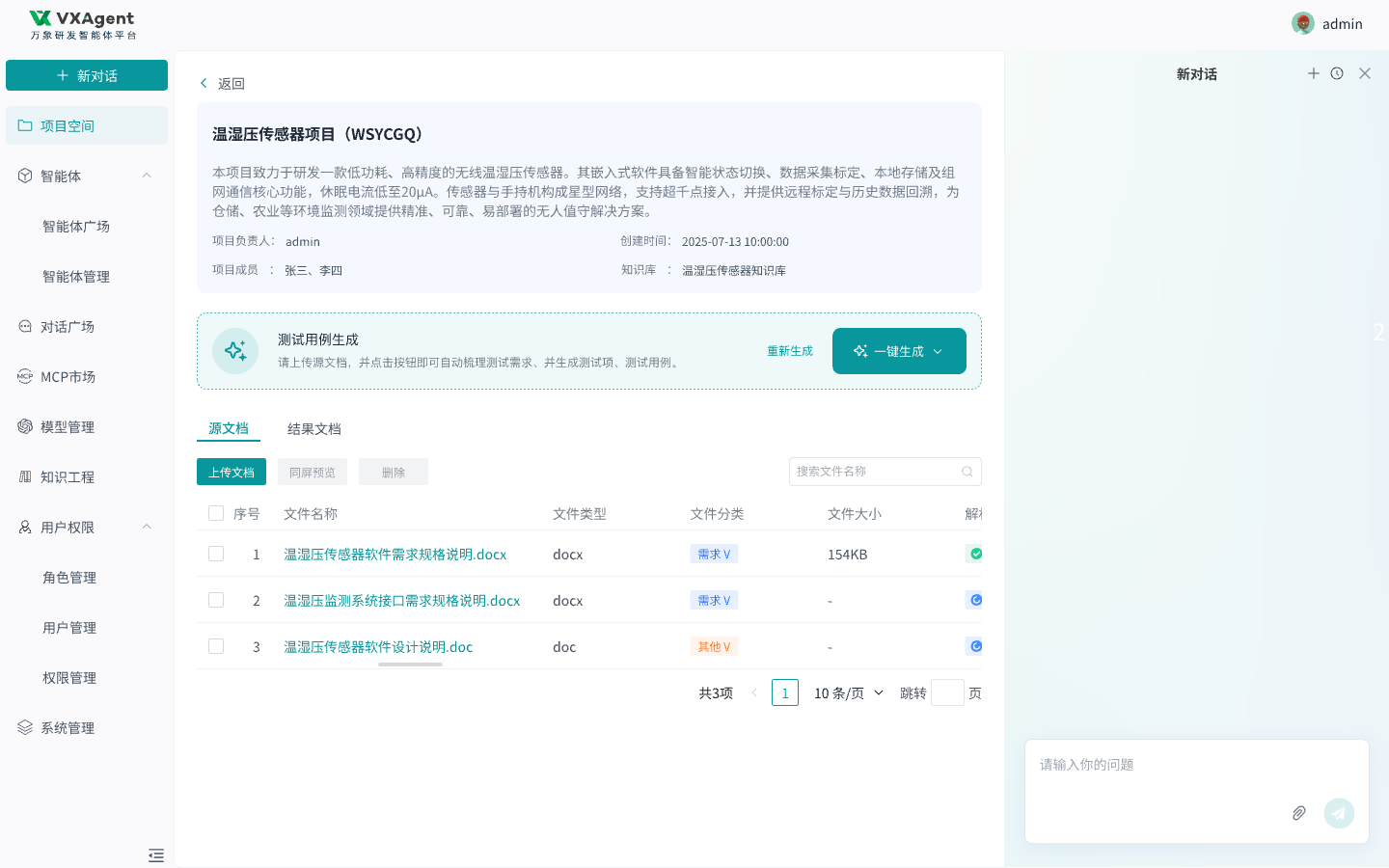The height and width of the screenshot is (868, 1389).
Task: Collapse the 智能体 menu group
Action: (x=147, y=176)
